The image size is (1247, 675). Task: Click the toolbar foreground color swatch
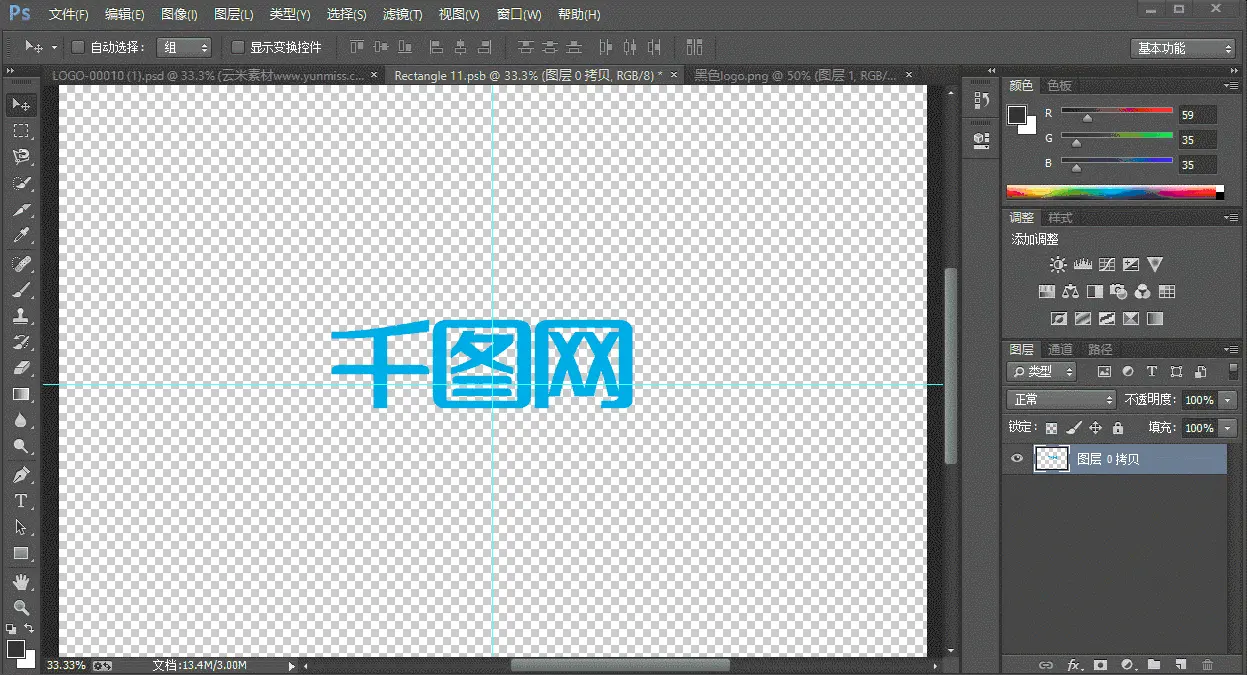(x=15, y=649)
